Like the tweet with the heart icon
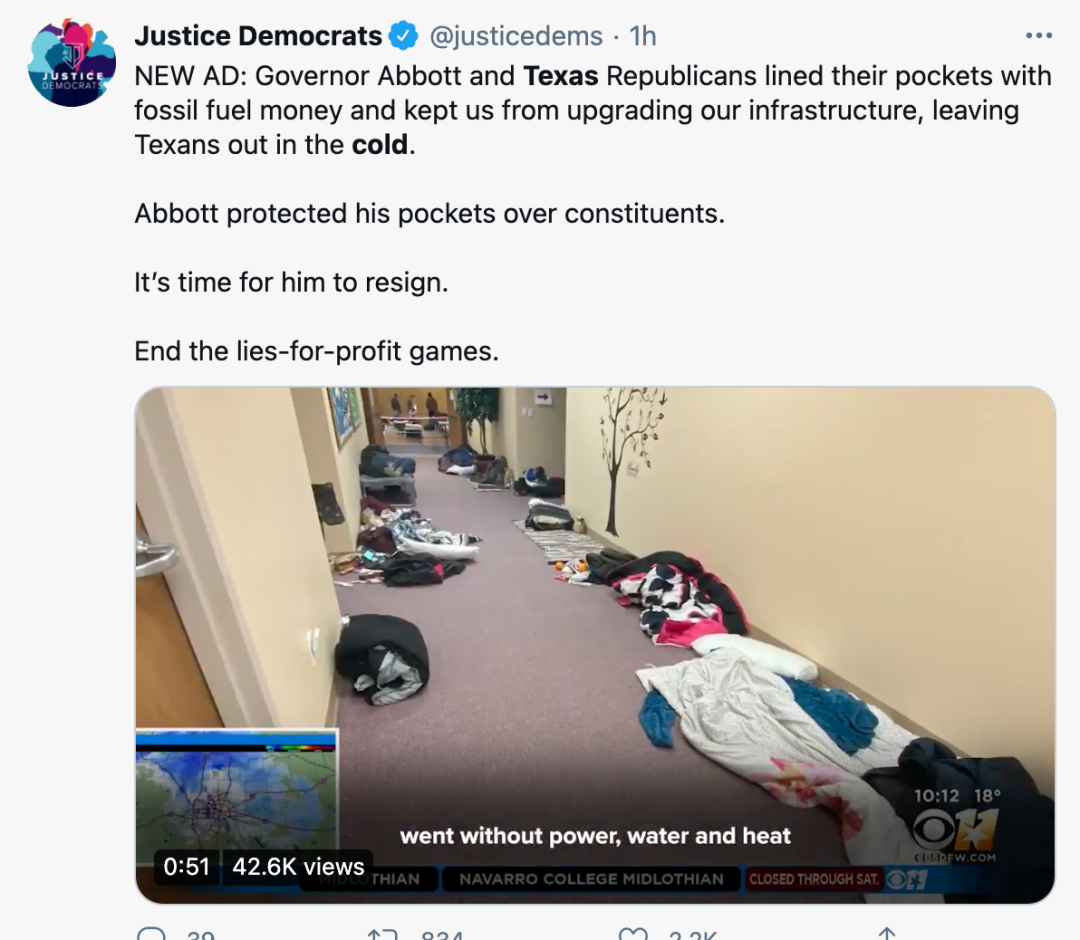Viewport: 1080px width, 940px height. (x=633, y=934)
